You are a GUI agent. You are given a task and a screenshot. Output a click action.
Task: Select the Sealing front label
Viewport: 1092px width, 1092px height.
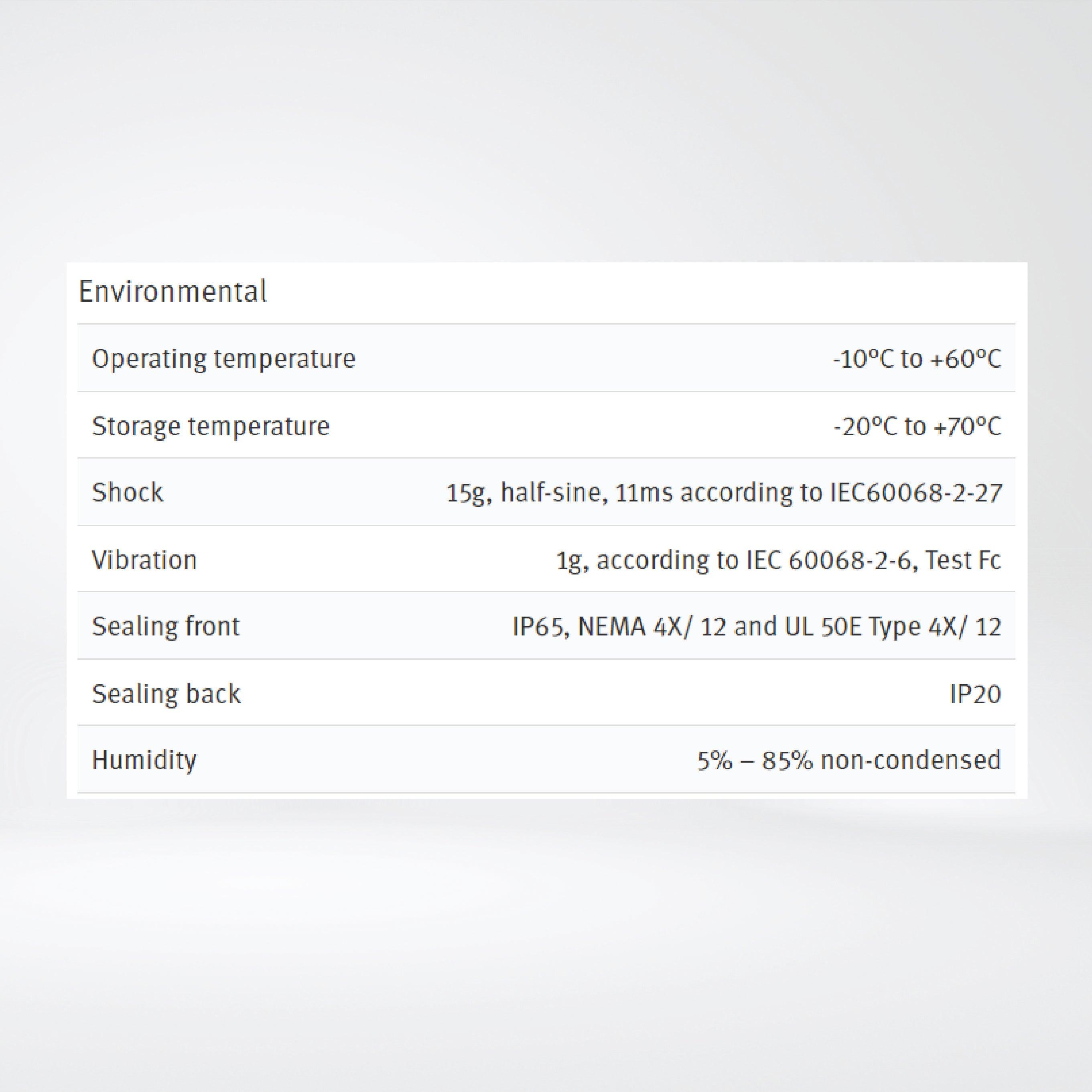[166, 627]
